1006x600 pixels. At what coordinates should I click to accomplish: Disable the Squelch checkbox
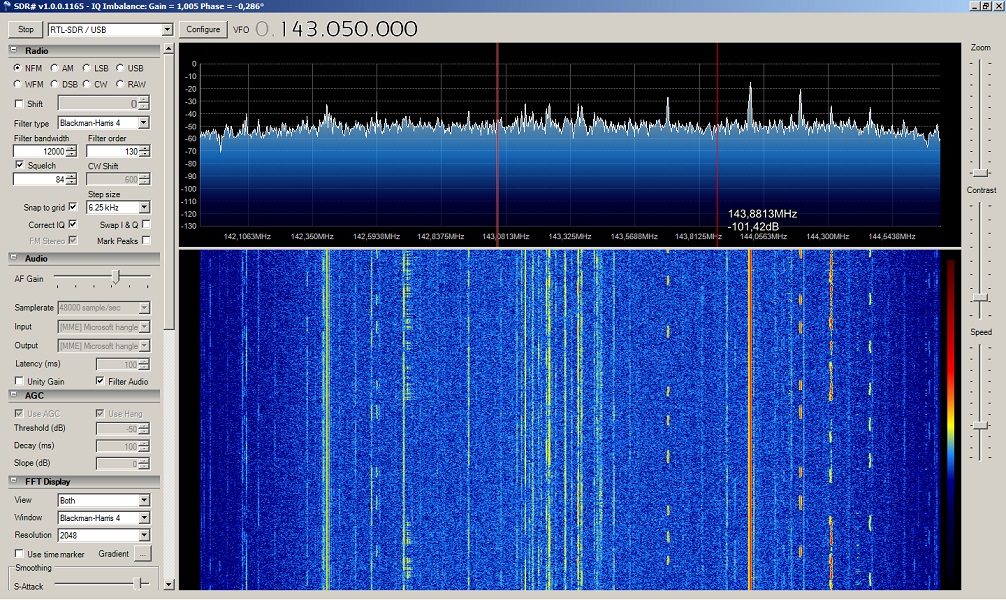(19, 165)
